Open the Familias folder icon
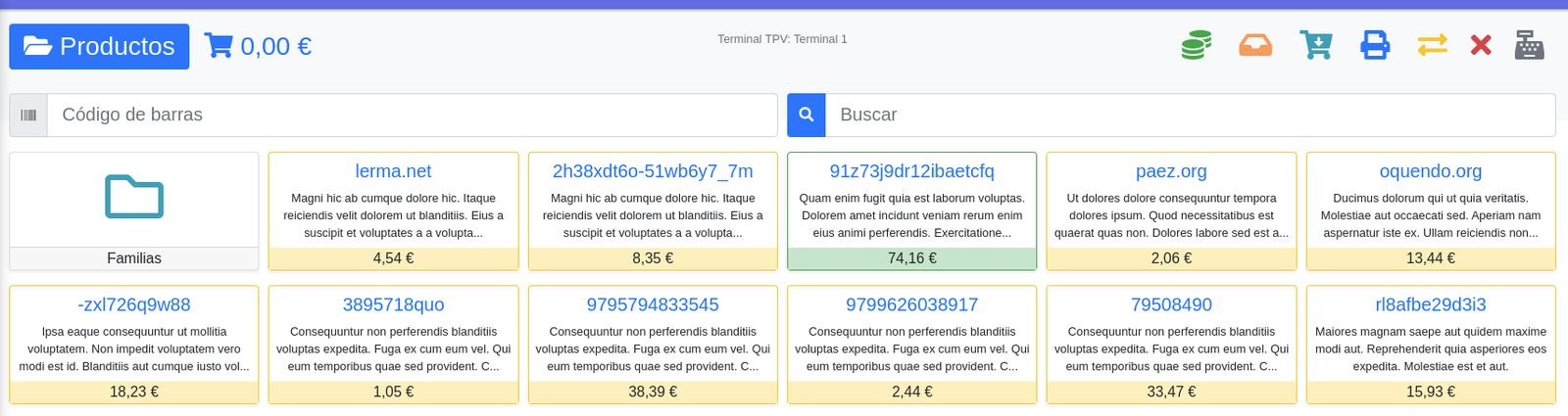 coord(134,197)
